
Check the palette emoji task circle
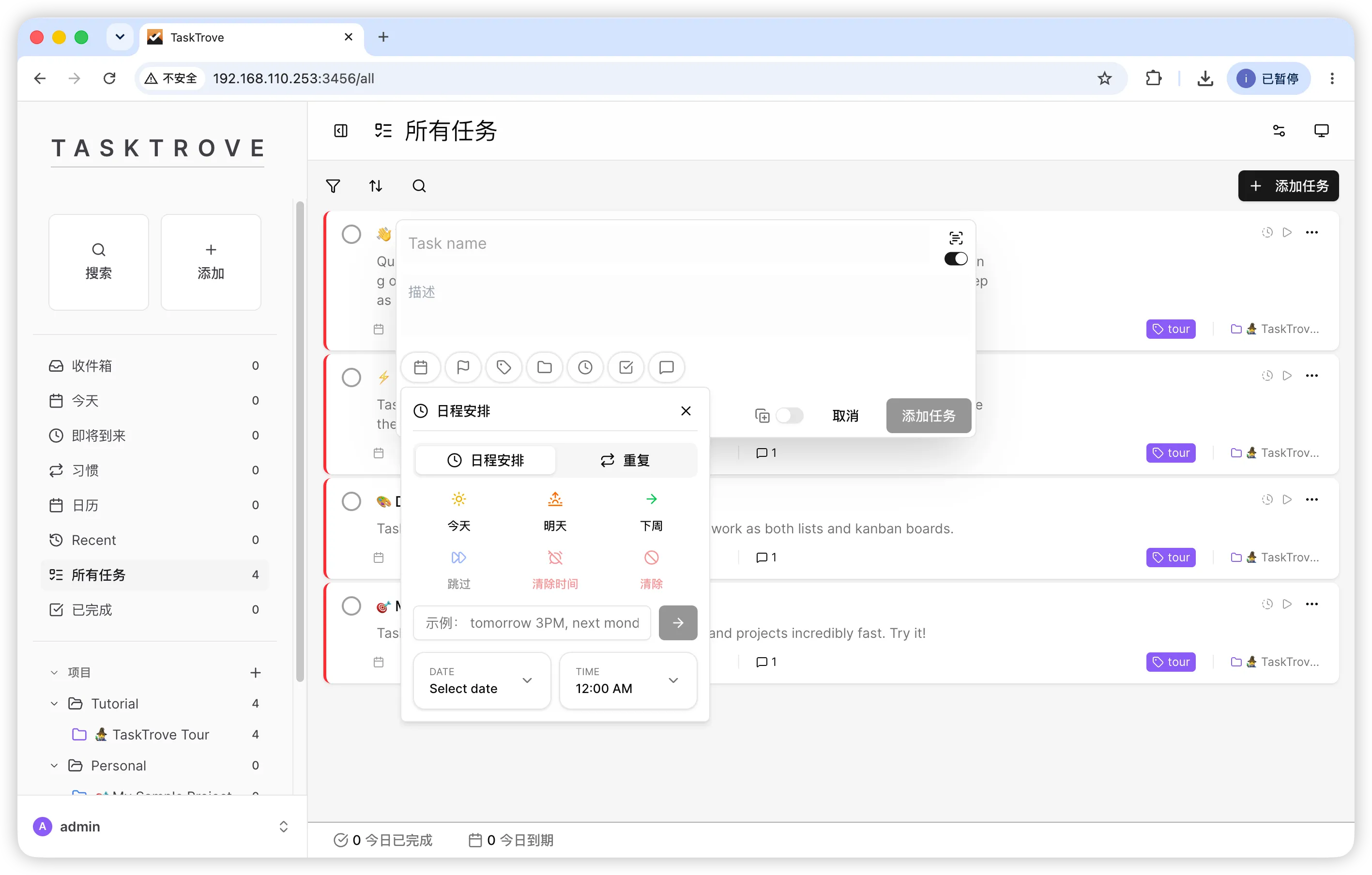[x=351, y=501]
